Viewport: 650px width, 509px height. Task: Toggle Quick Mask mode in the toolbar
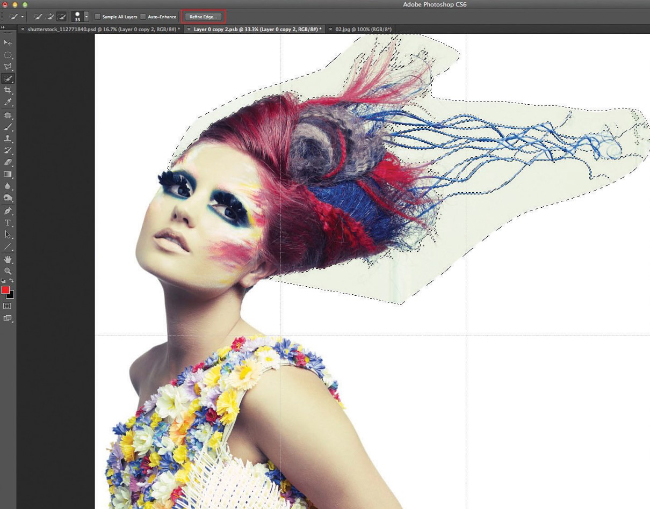pyautogui.click(x=8, y=305)
